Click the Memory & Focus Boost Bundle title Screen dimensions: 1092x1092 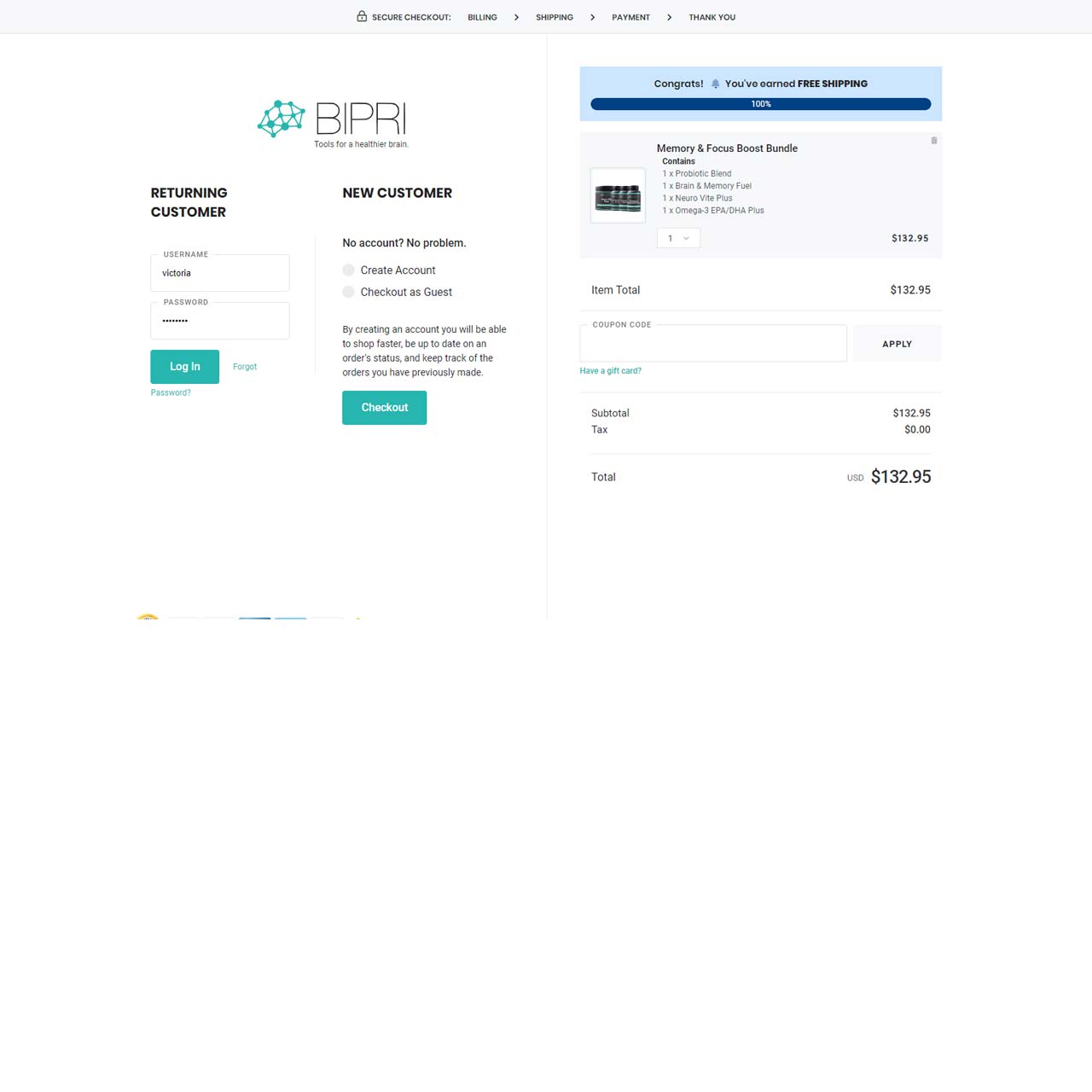[727, 148]
